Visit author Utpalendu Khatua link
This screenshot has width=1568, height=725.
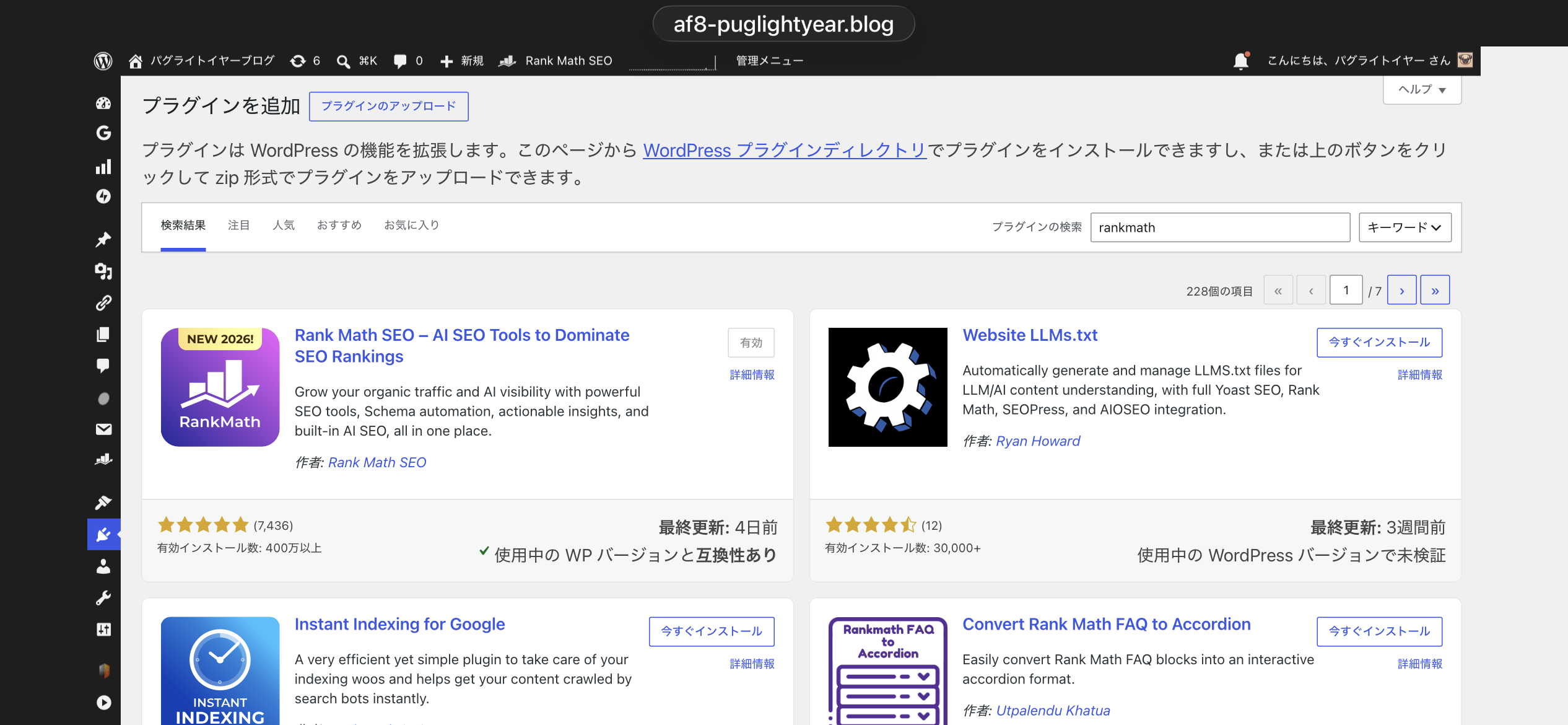[1053, 711]
